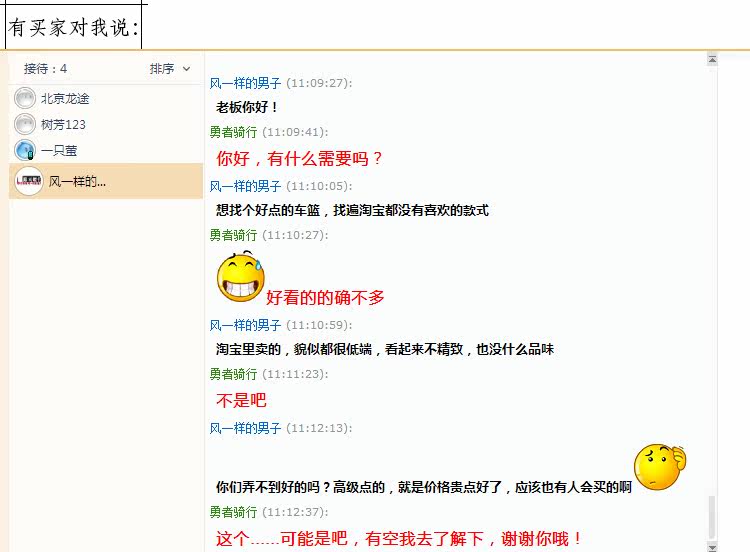Click 一只茧 blue avatar icon
Image resolution: width=750 pixels, height=552 pixels.
pos(25,150)
